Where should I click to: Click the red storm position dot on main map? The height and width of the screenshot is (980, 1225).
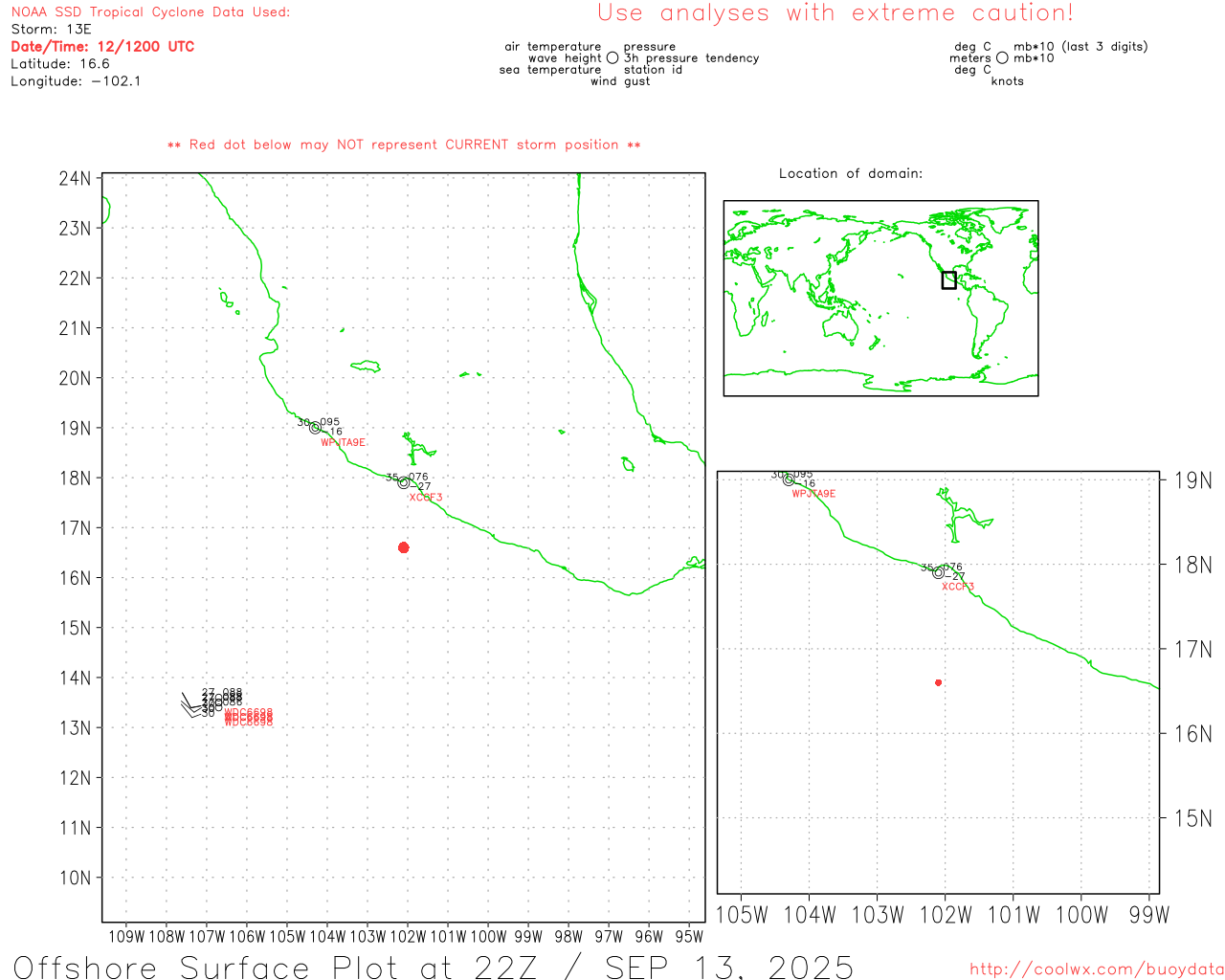pyautogui.click(x=403, y=547)
